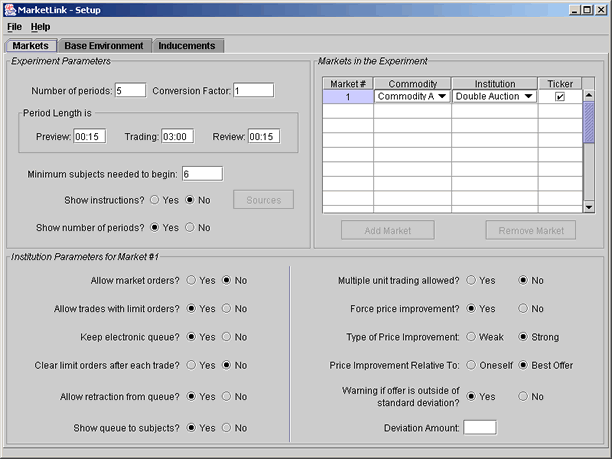This screenshot has height=459, width=612.
Task: Open the Help menu
Action: (40, 27)
